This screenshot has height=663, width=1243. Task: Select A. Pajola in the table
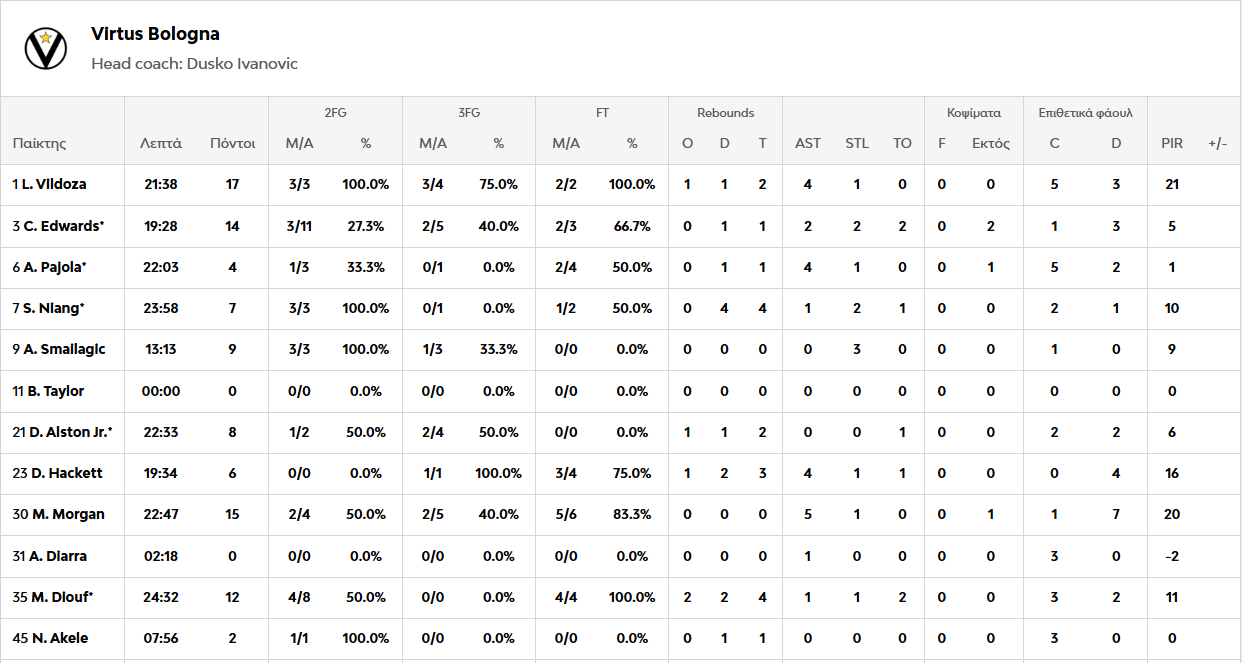[54, 267]
